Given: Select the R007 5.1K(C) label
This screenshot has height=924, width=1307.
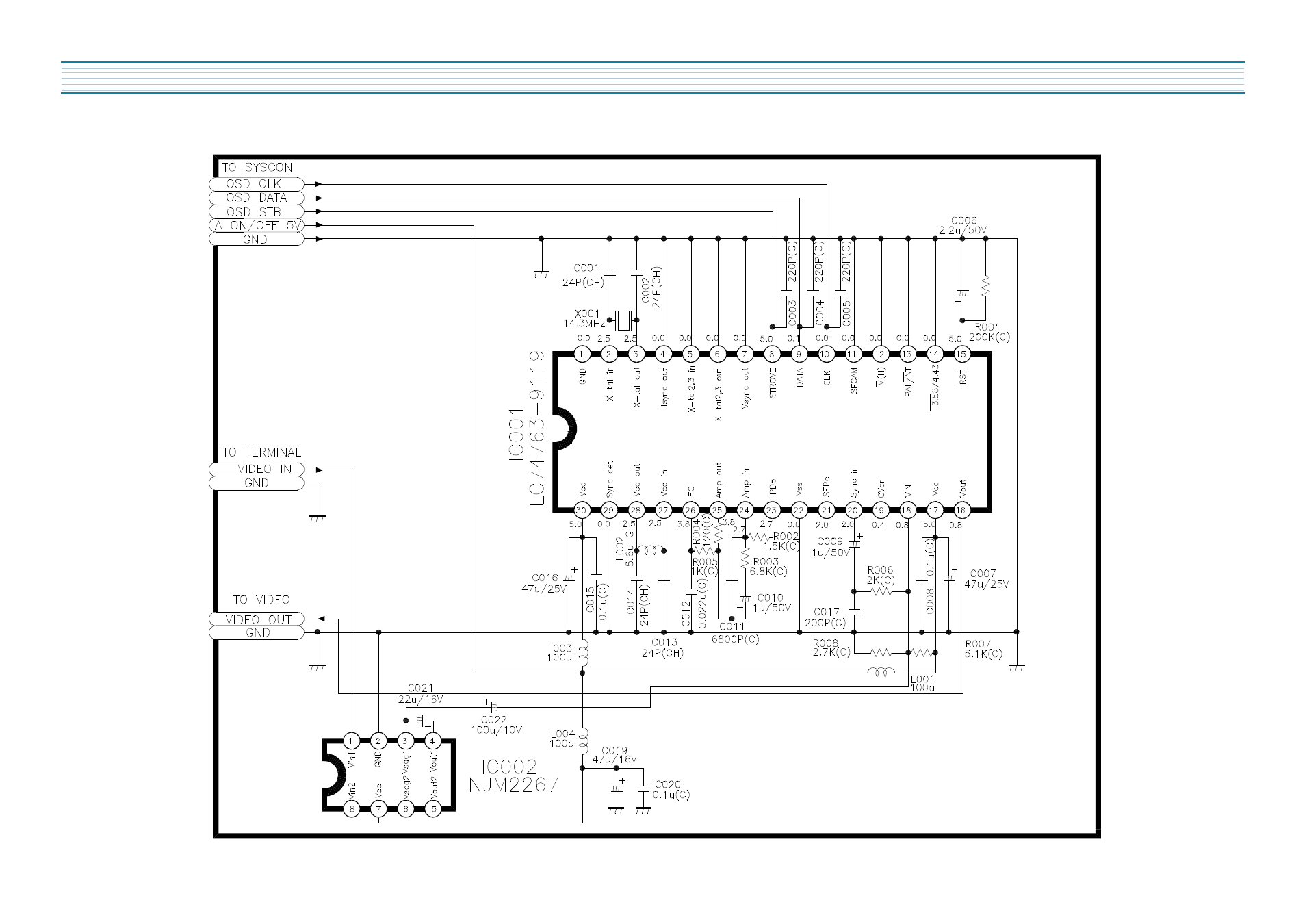Looking at the screenshot, I should (983, 649).
